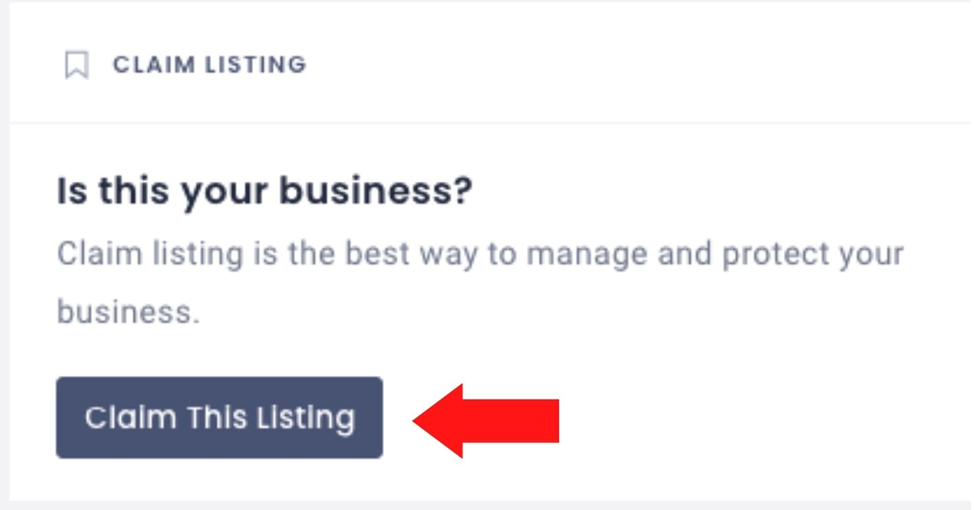Screen dimensions: 974x510
Task: Click the "Is this your business?" heading
Action: coord(265,191)
